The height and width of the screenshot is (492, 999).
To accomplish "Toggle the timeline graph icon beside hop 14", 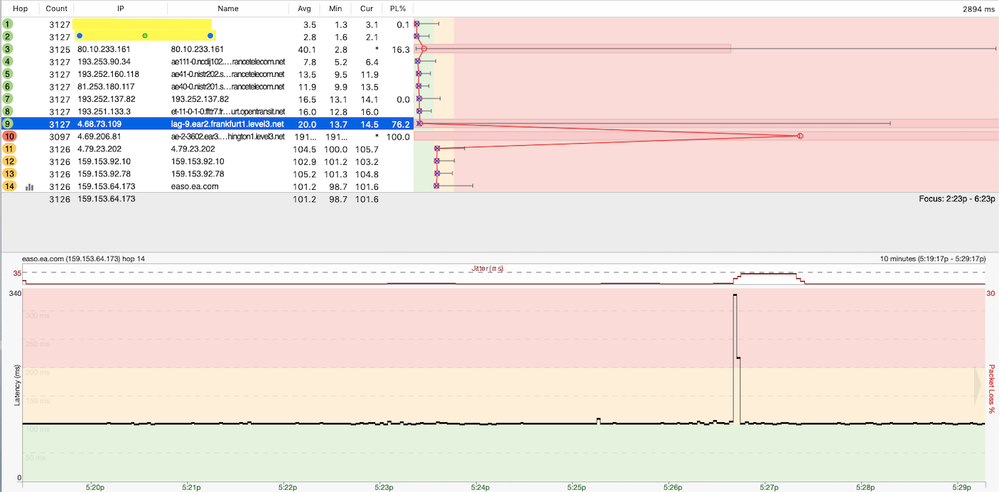I will tap(29, 186).
